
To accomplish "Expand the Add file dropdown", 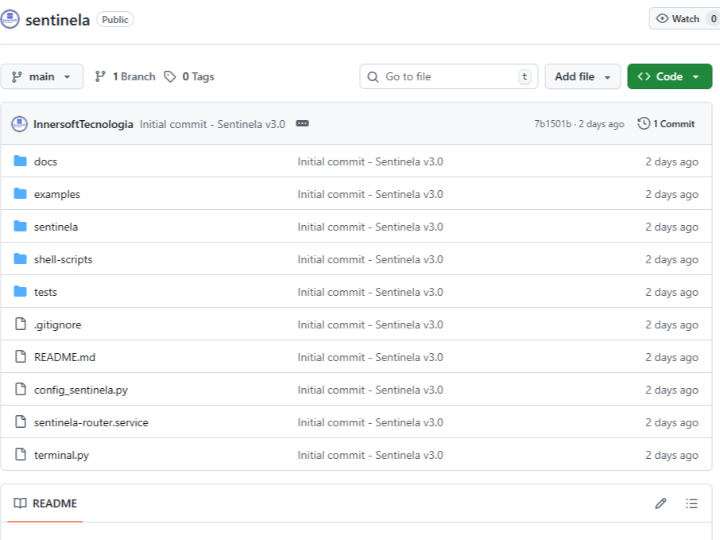I will tap(582, 77).
